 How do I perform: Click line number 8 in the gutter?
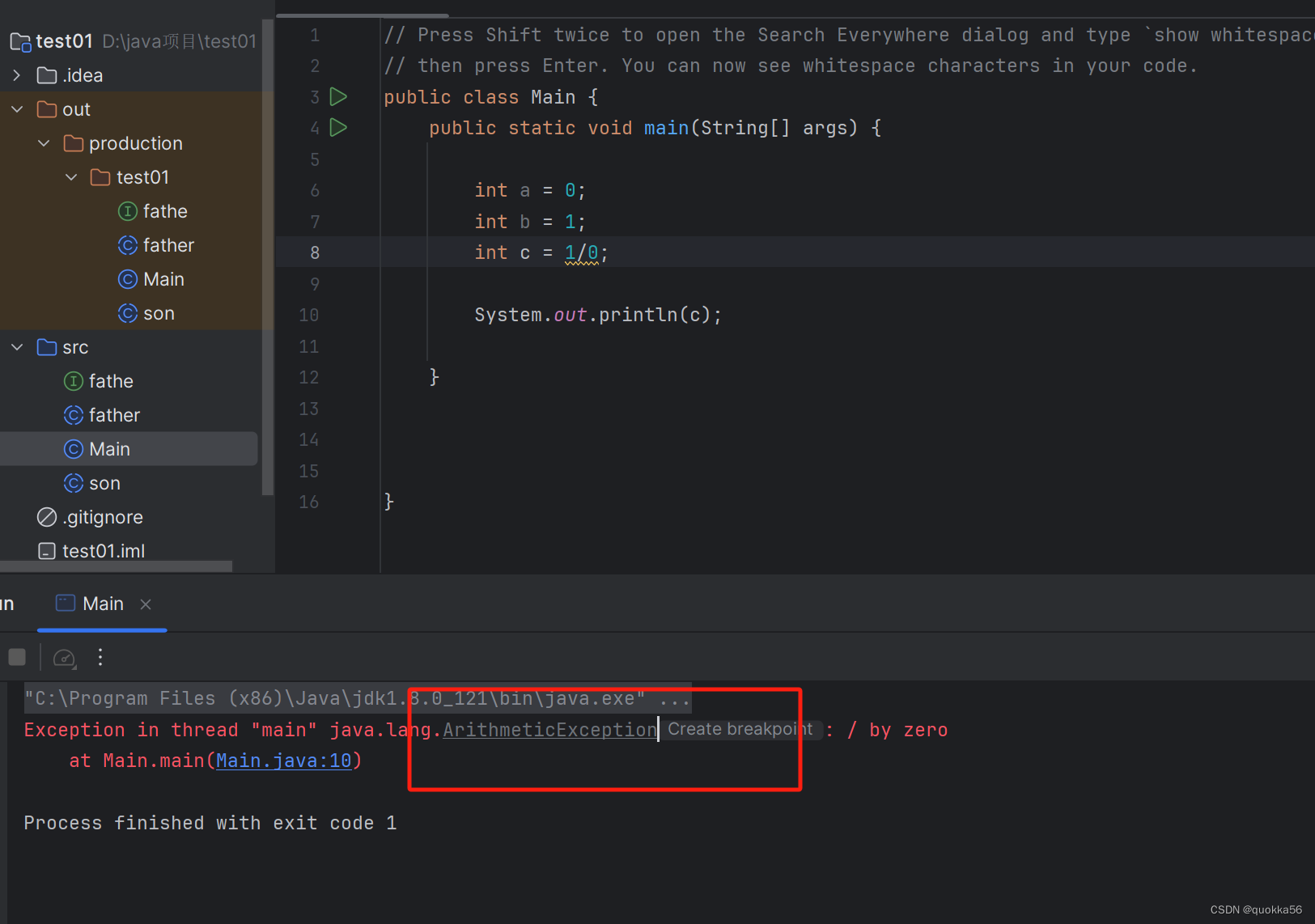pos(315,253)
